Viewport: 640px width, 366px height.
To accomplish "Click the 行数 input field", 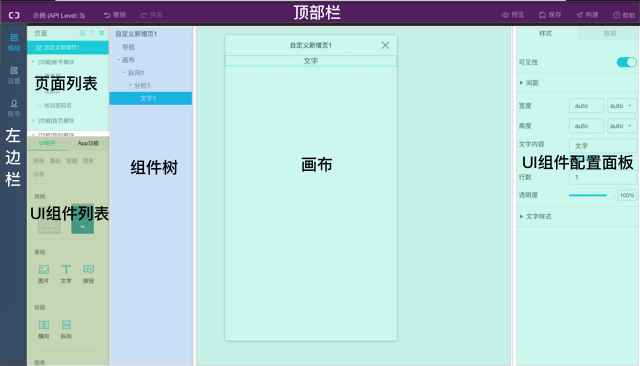I will 602,177.
